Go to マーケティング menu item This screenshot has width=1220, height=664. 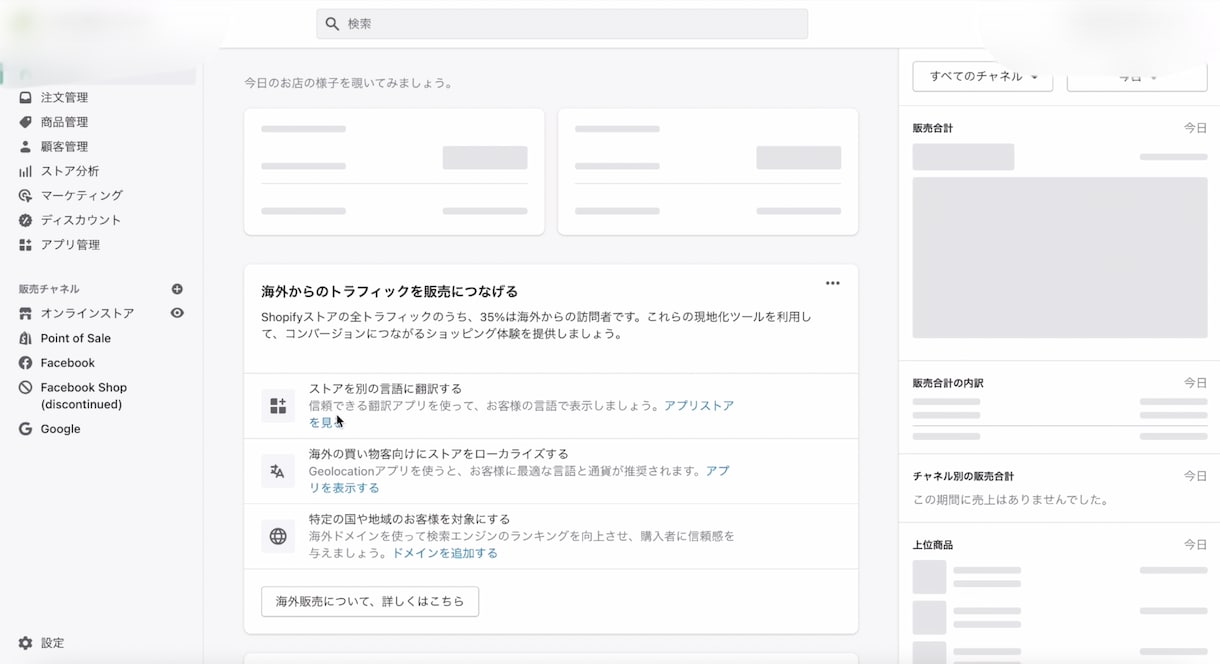pyautogui.click(x=82, y=195)
